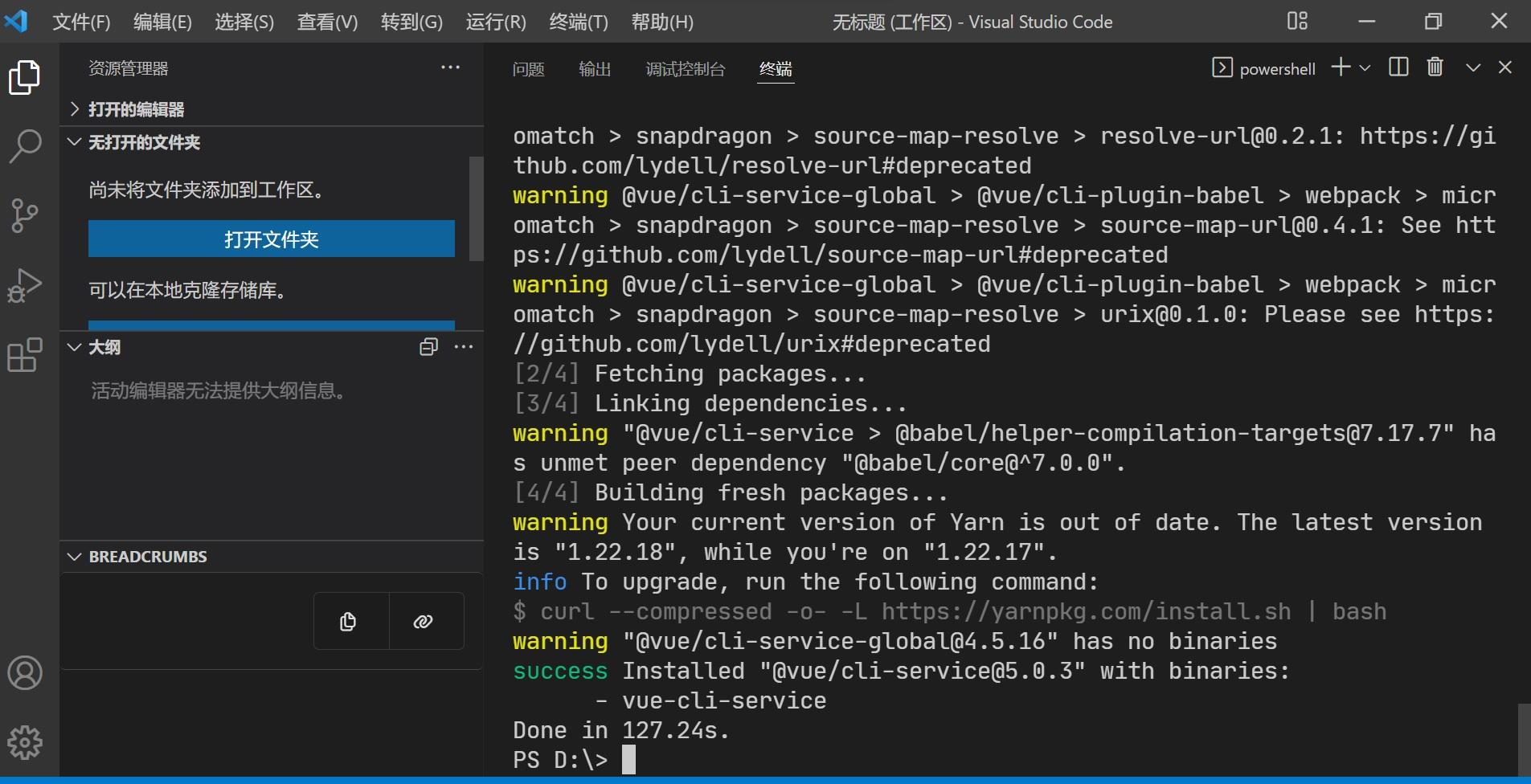1531x784 pixels.
Task: Select the Explorer icon in activity bar
Action: click(x=23, y=77)
